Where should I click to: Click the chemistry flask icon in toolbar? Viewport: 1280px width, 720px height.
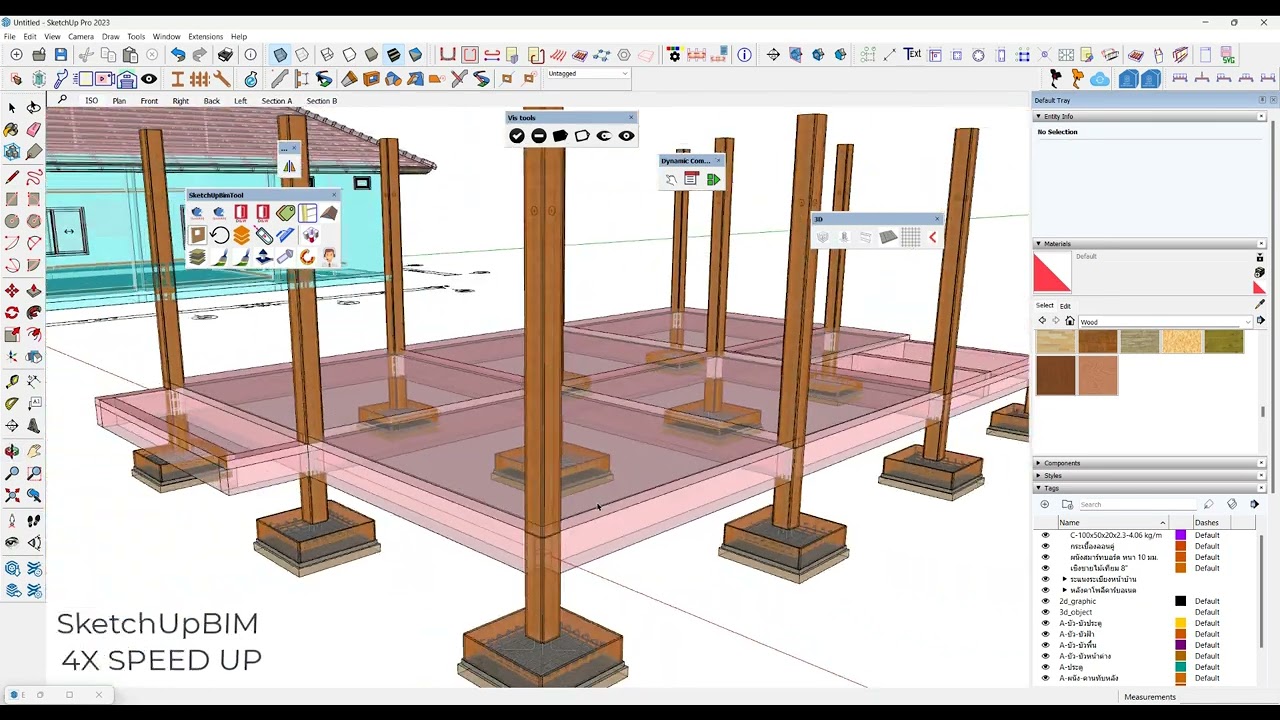click(251, 79)
